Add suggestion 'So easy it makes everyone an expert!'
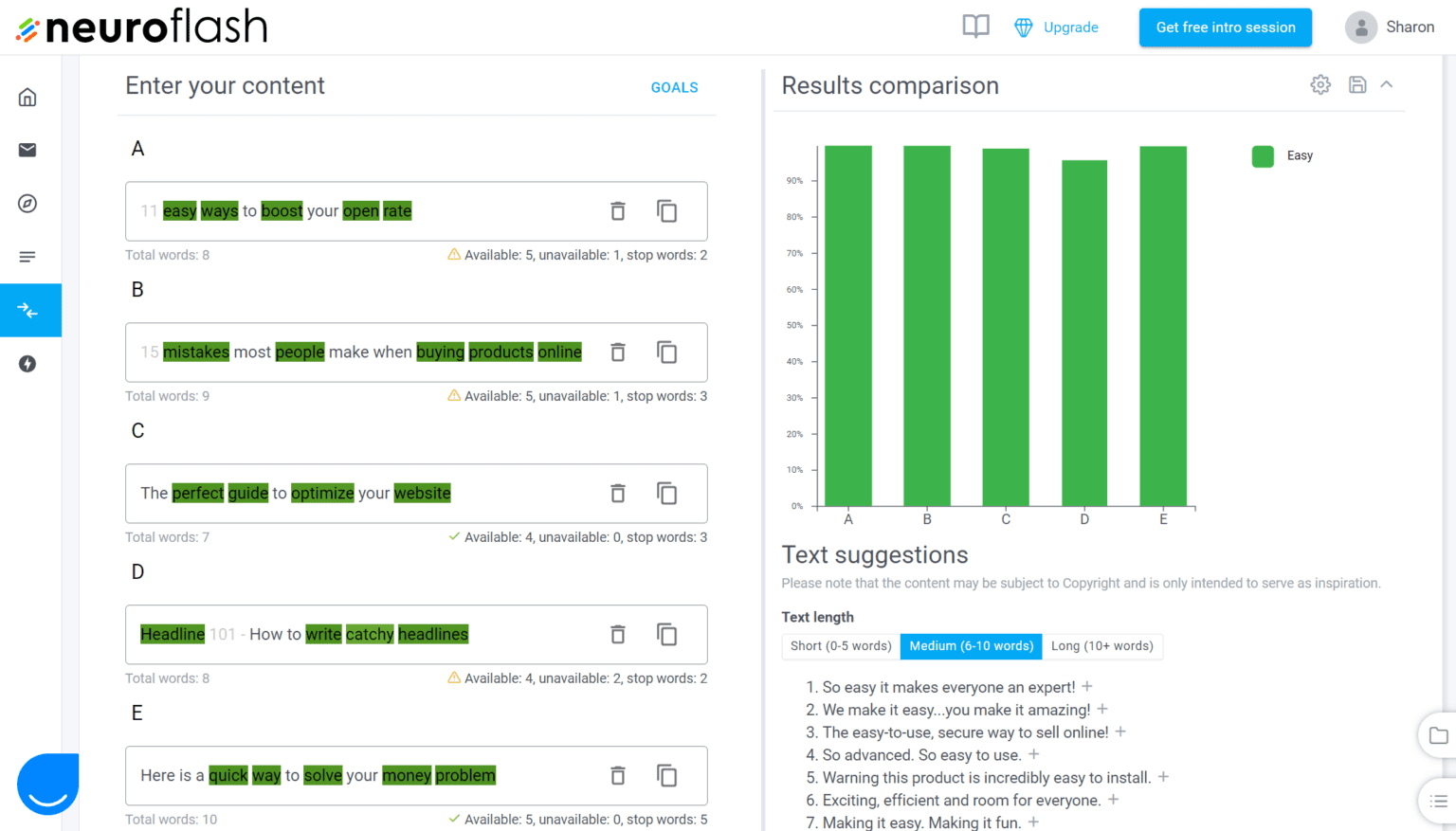The height and width of the screenshot is (831, 1456). [x=1087, y=687]
